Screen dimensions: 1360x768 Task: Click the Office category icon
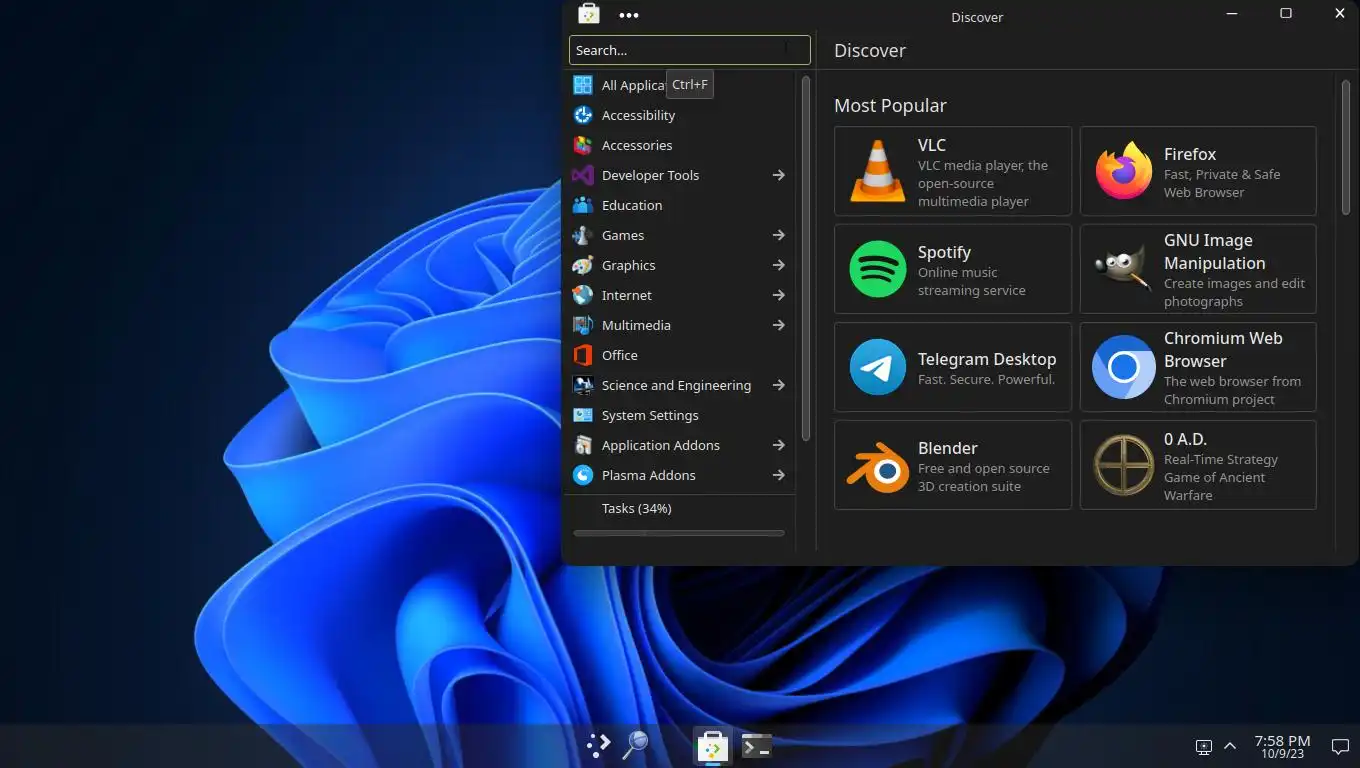[583, 355]
